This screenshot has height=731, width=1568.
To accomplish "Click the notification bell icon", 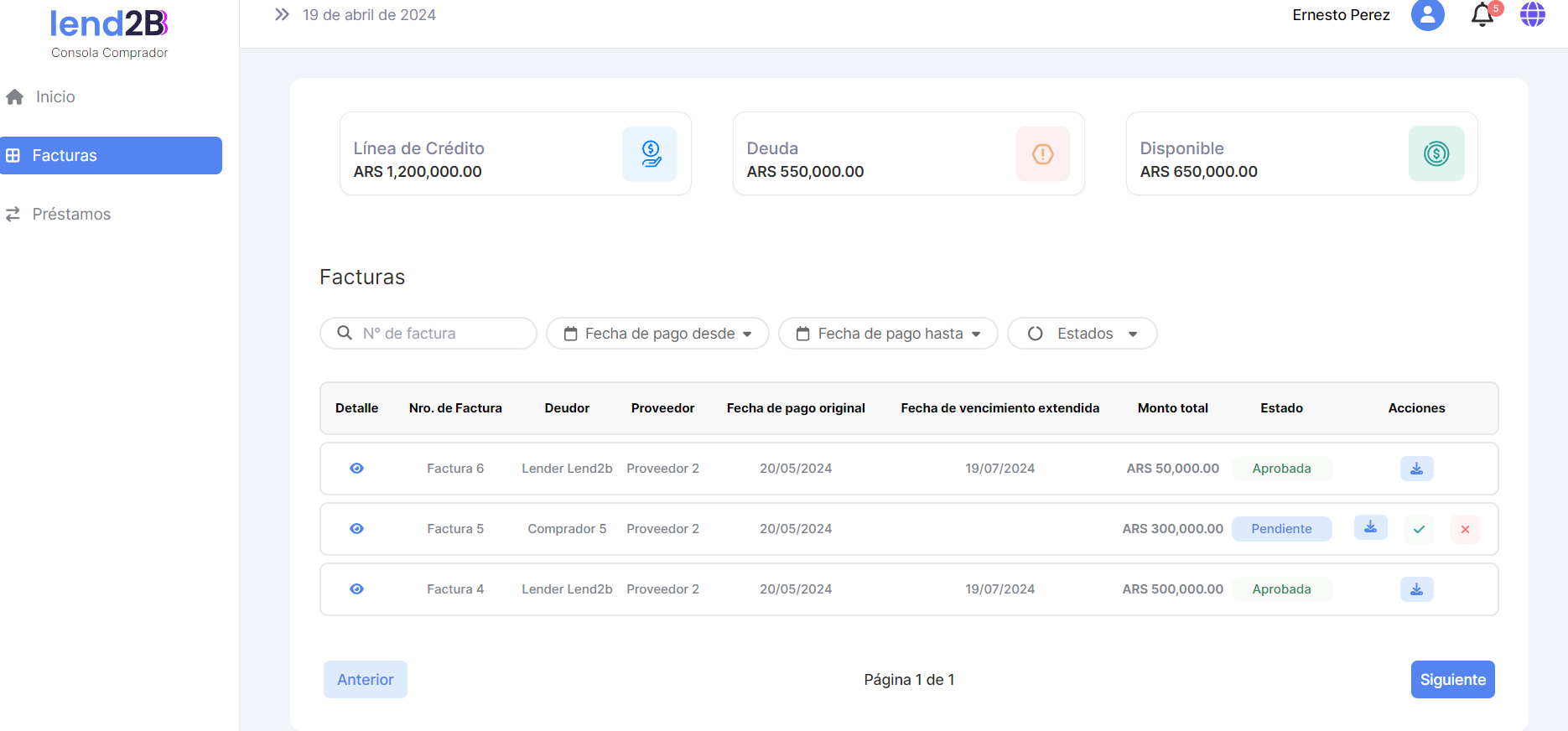I will point(1482,15).
